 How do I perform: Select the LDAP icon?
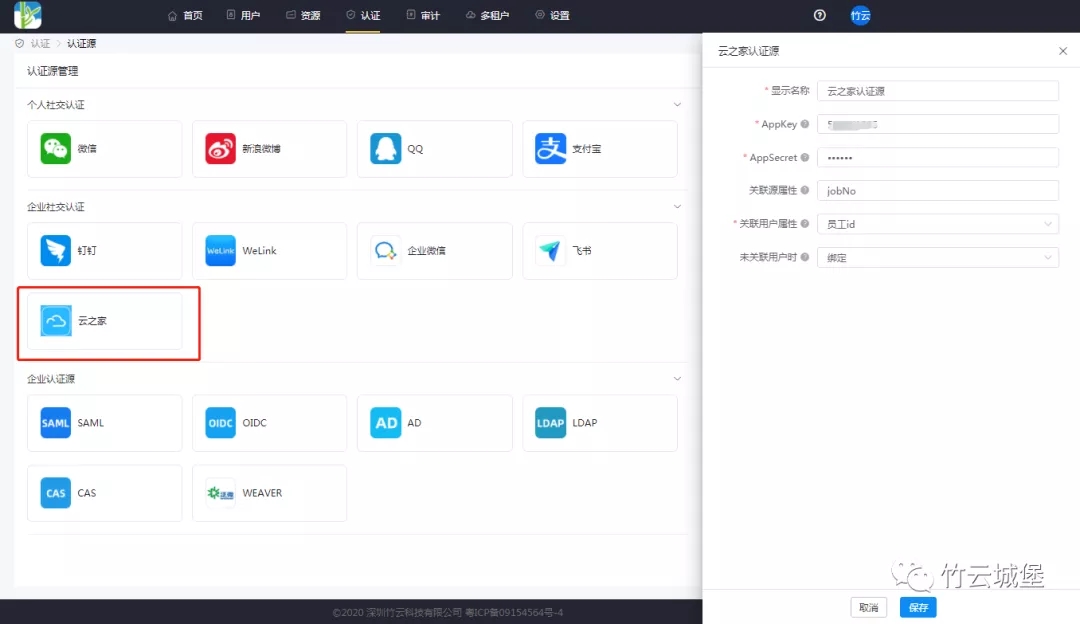click(550, 423)
